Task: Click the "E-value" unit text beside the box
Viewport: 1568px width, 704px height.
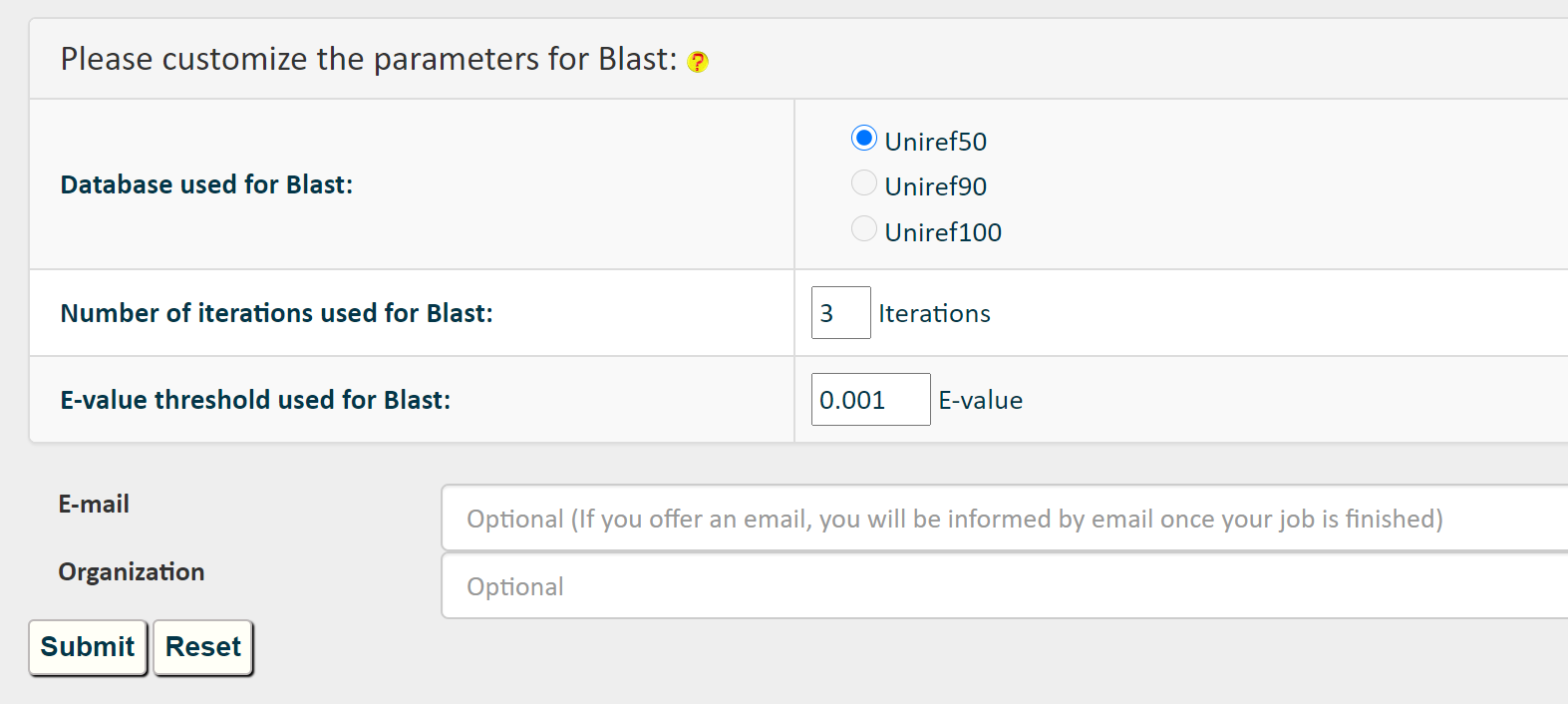Action: pos(980,400)
